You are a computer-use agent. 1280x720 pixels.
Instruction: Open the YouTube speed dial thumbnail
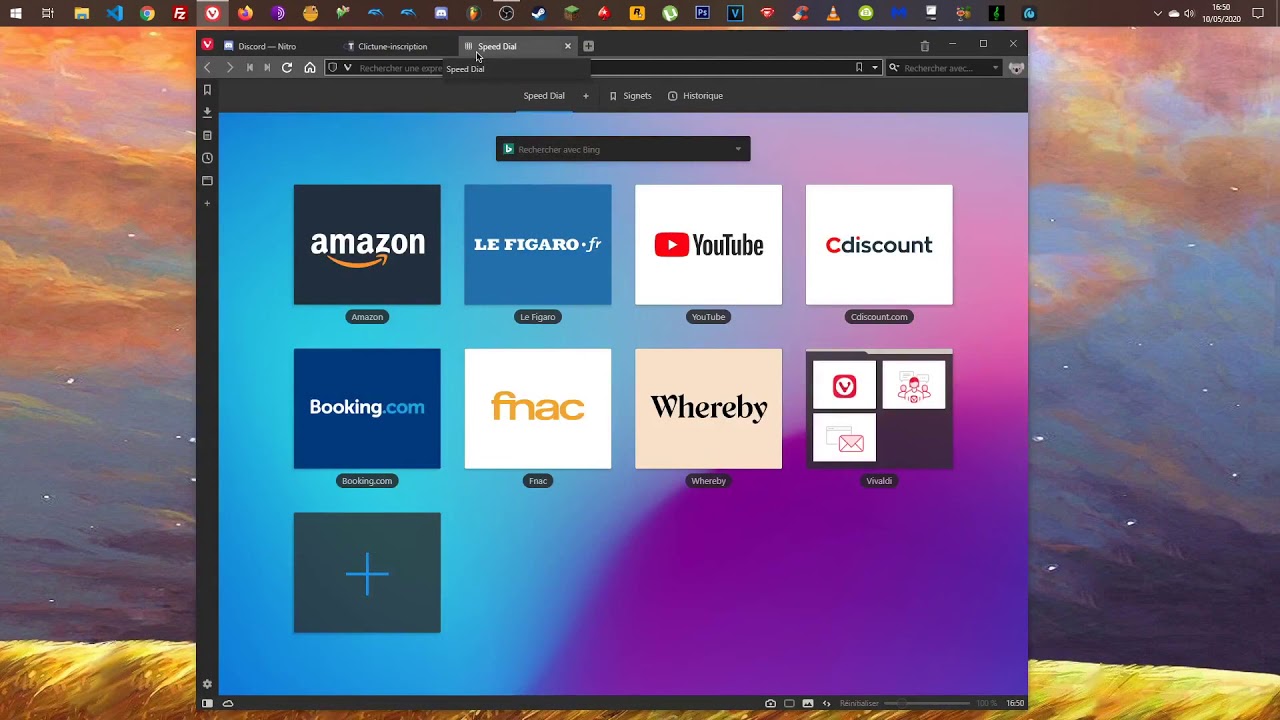(708, 245)
